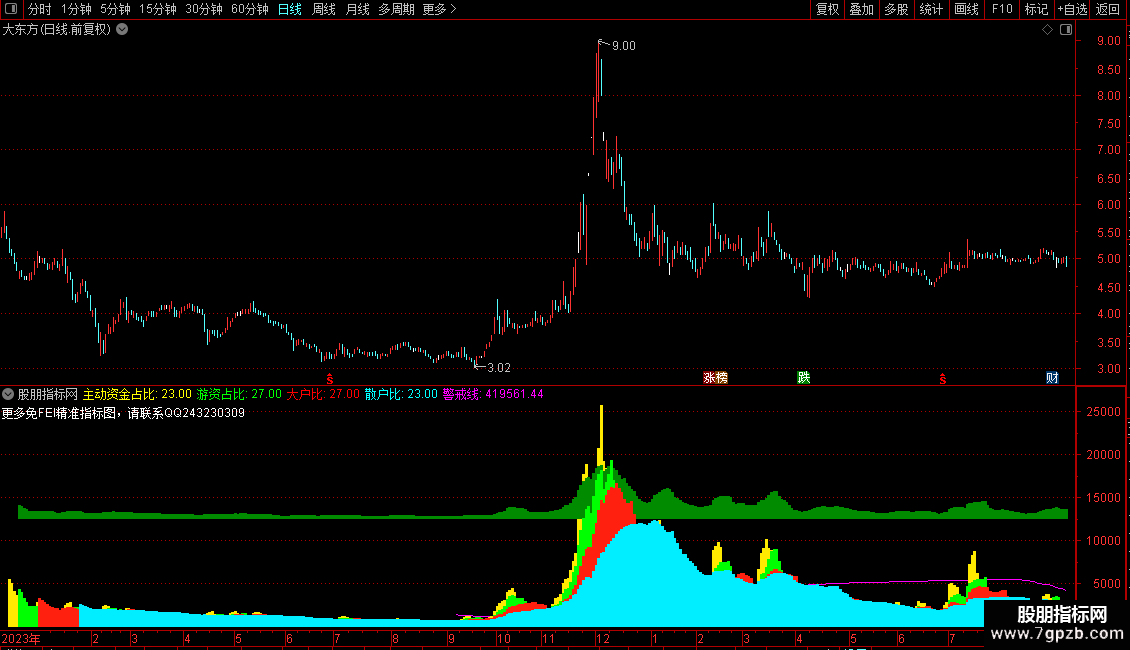Image resolution: width=1130 pixels, height=650 pixels.
Task: Click the 警戒线 indicator value
Action: click(493, 394)
